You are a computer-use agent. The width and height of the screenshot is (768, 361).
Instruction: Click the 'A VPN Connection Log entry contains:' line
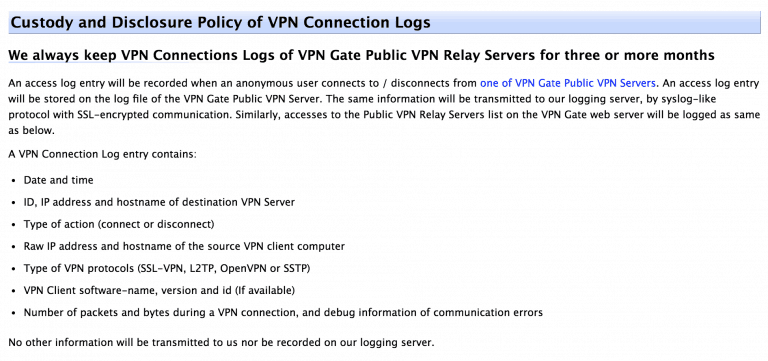coord(102,154)
